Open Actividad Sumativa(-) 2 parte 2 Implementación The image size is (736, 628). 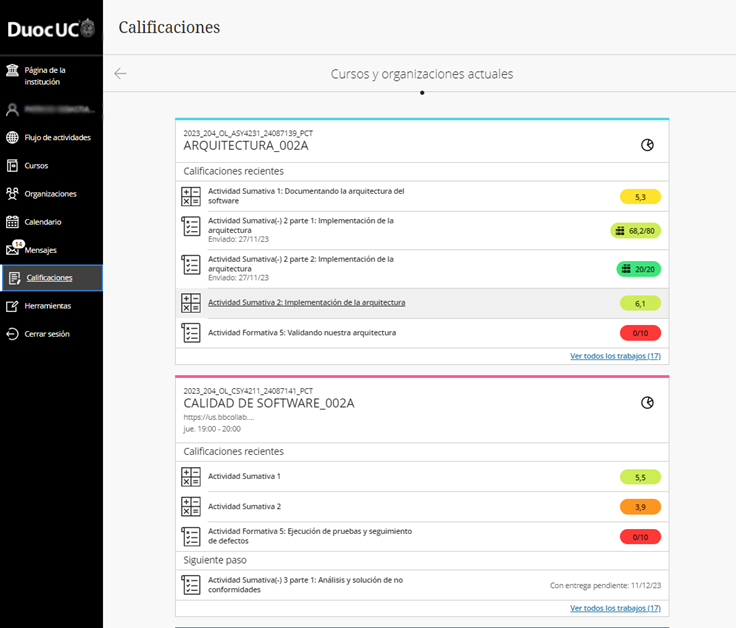[301, 264]
